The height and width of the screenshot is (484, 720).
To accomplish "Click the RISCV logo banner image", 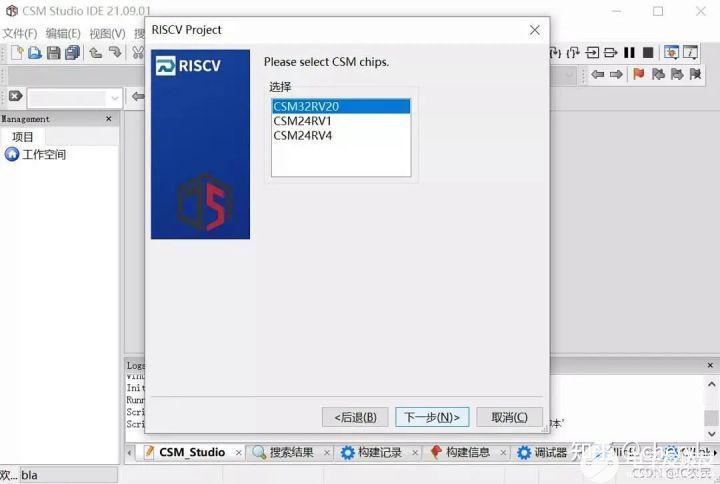I will point(200,144).
